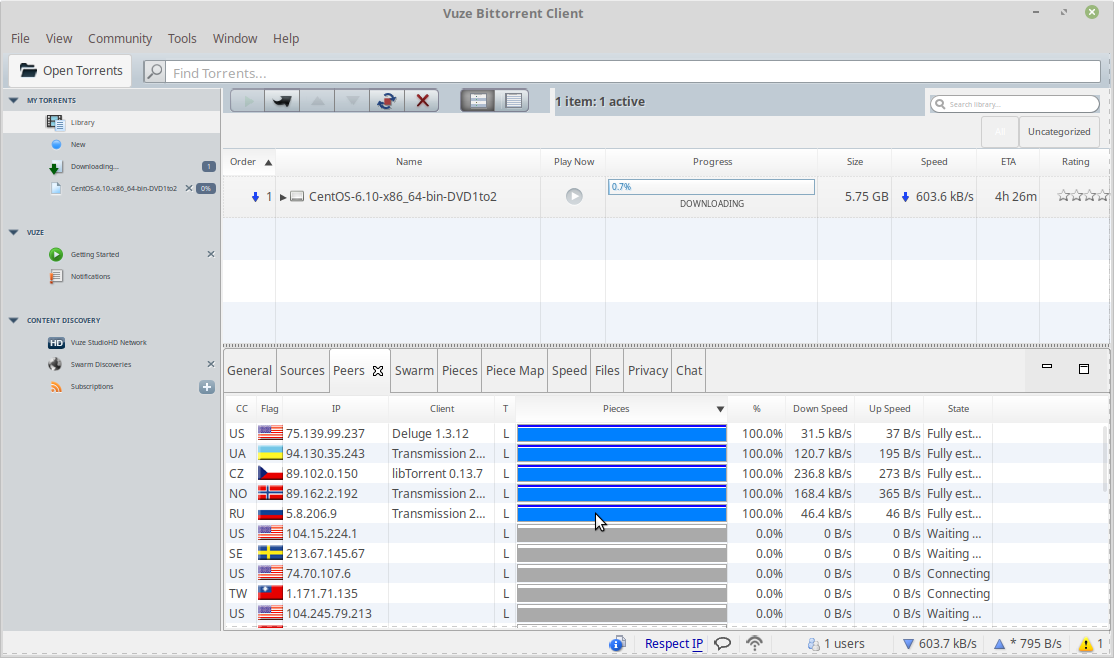1114x658 pixels.
Task: Open the View menu
Action: [x=59, y=38]
